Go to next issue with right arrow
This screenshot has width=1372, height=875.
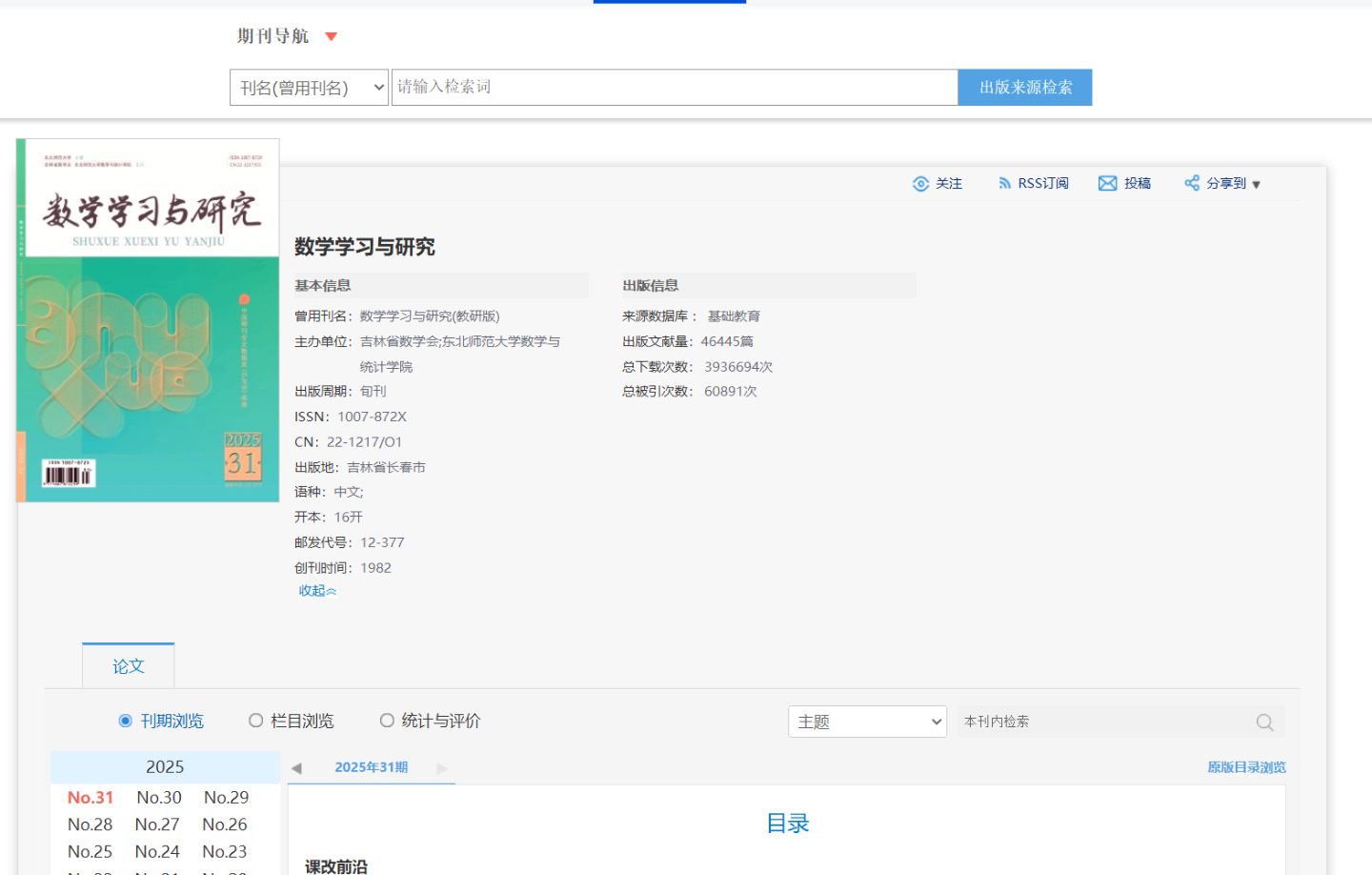coord(441,768)
